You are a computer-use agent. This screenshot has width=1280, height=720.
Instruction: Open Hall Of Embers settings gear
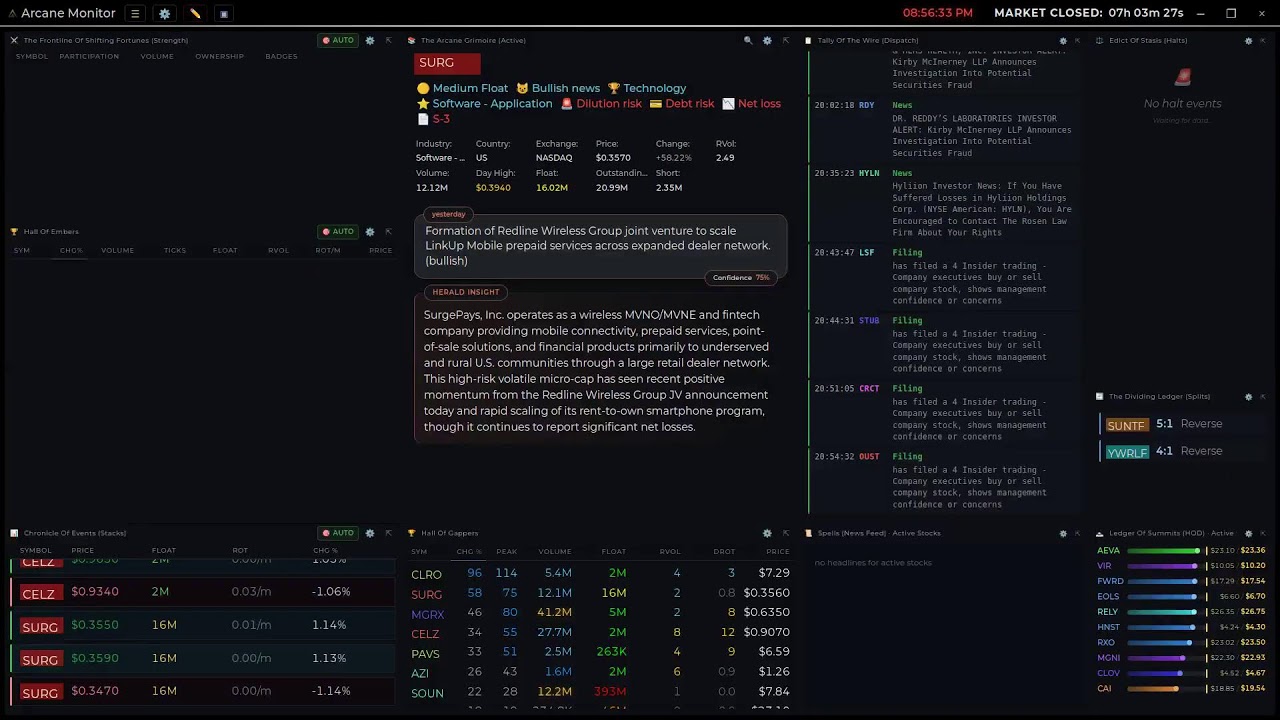[370, 231]
